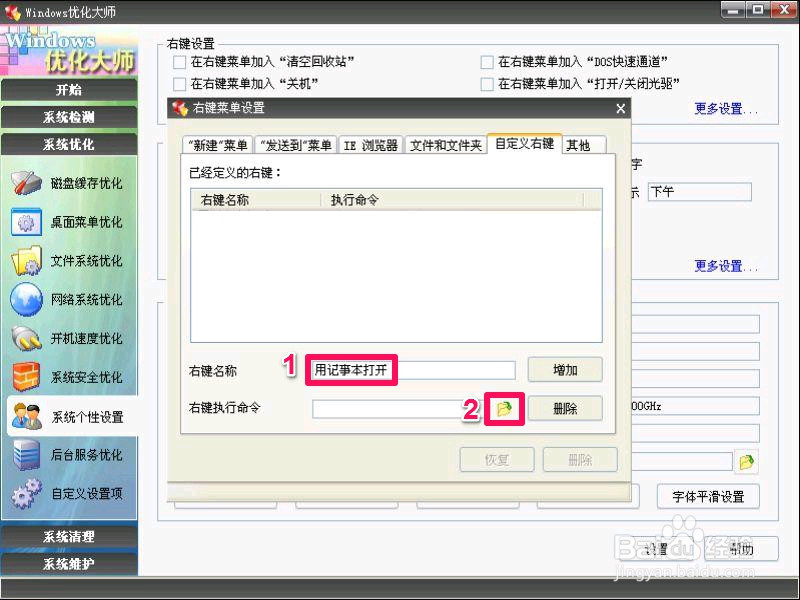Switch to the “新建”菜单 tab
Screen dimensions: 800x600
pyautogui.click(x=217, y=145)
